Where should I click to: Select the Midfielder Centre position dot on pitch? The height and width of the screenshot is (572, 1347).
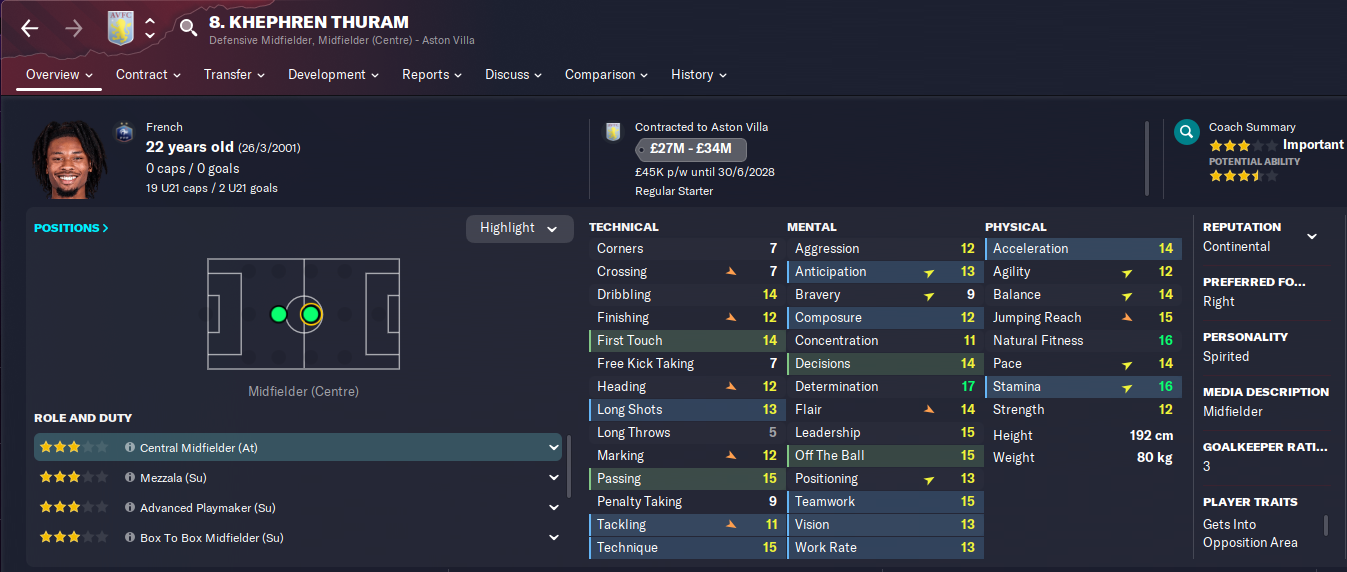[x=310, y=314]
